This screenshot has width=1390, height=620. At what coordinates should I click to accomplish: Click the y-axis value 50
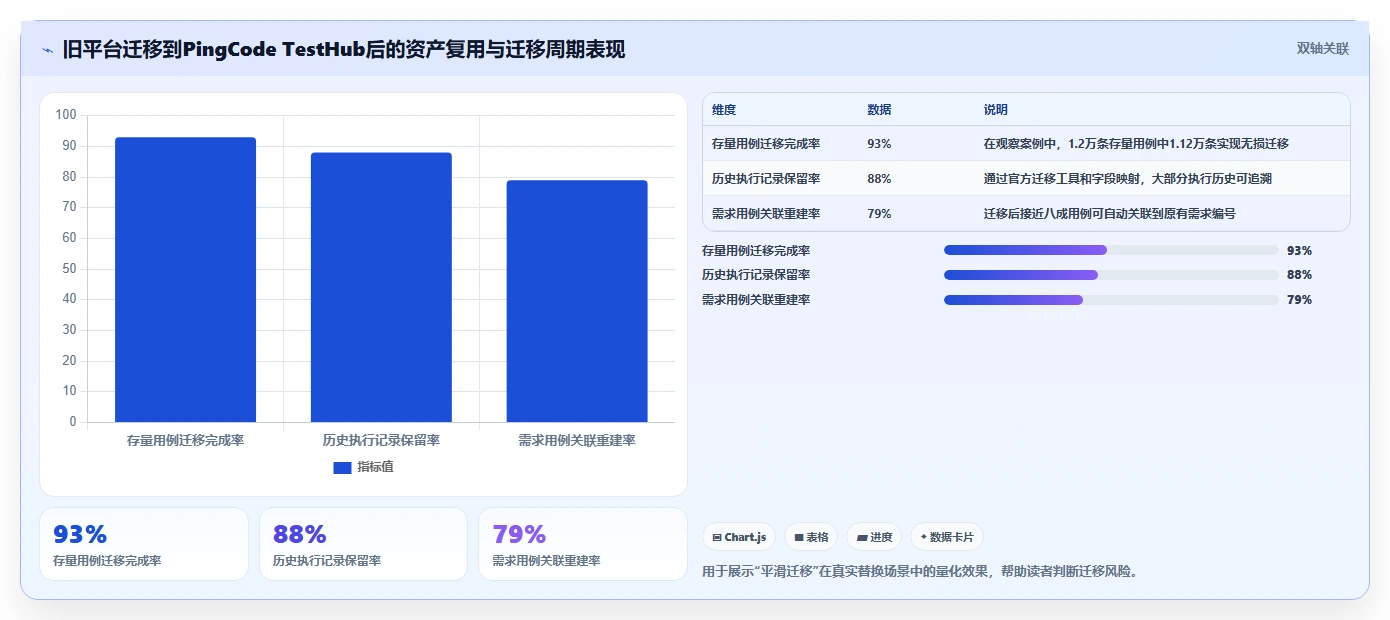click(x=69, y=269)
